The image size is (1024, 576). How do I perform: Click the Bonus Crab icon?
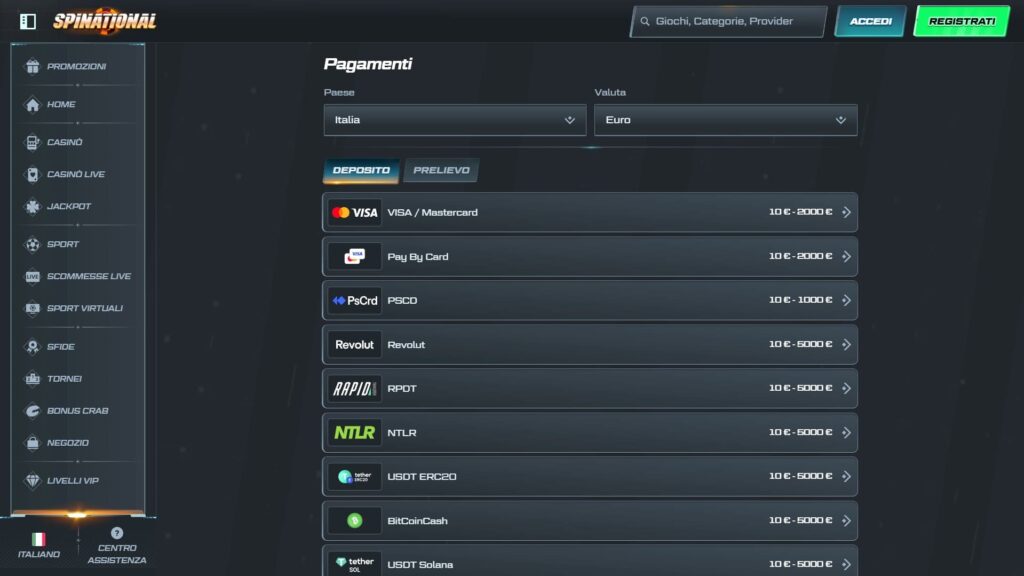point(32,411)
